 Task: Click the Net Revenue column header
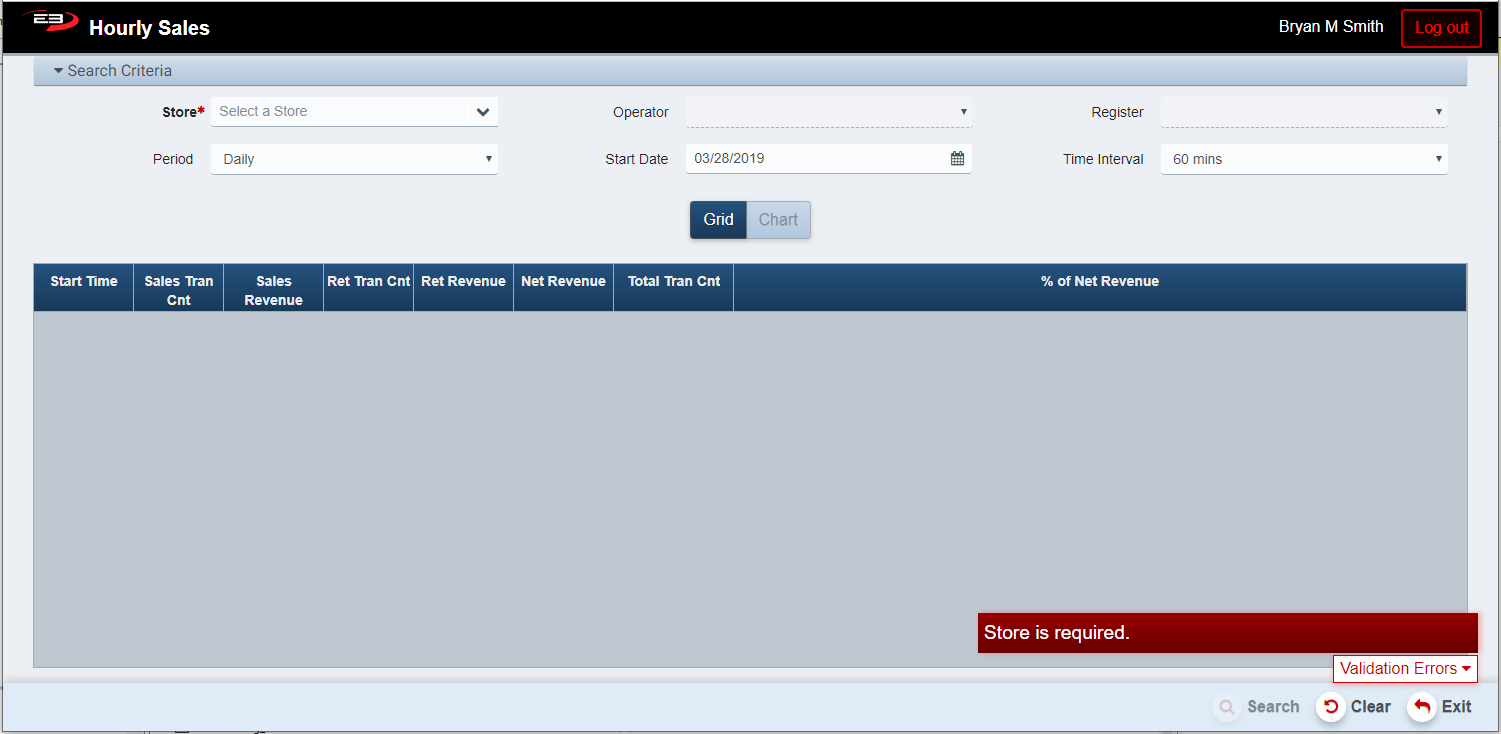(x=563, y=282)
